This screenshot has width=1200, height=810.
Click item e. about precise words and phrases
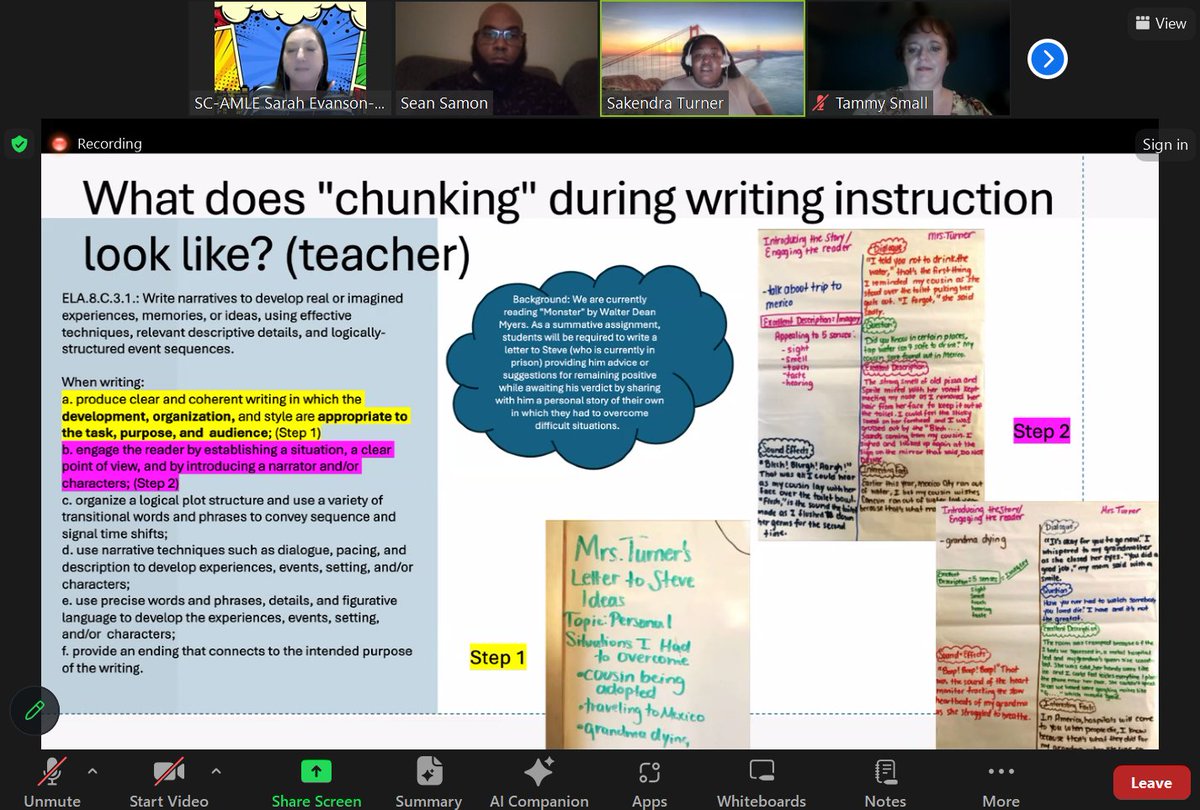[229, 618]
